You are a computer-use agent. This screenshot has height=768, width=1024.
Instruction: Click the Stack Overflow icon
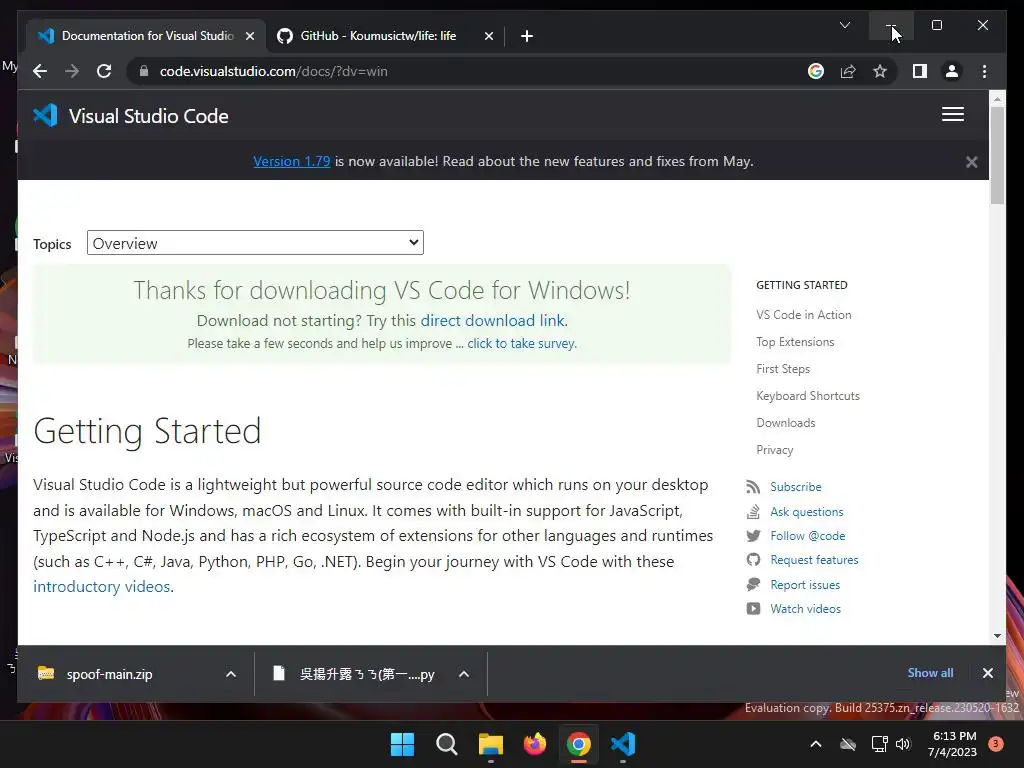(x=753, y=511)
